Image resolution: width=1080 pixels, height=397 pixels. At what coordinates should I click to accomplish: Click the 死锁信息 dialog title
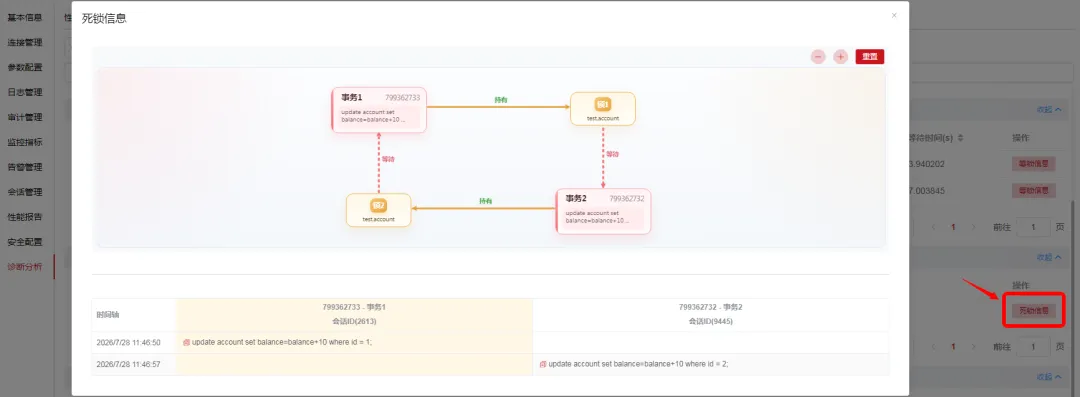[104, 19]
